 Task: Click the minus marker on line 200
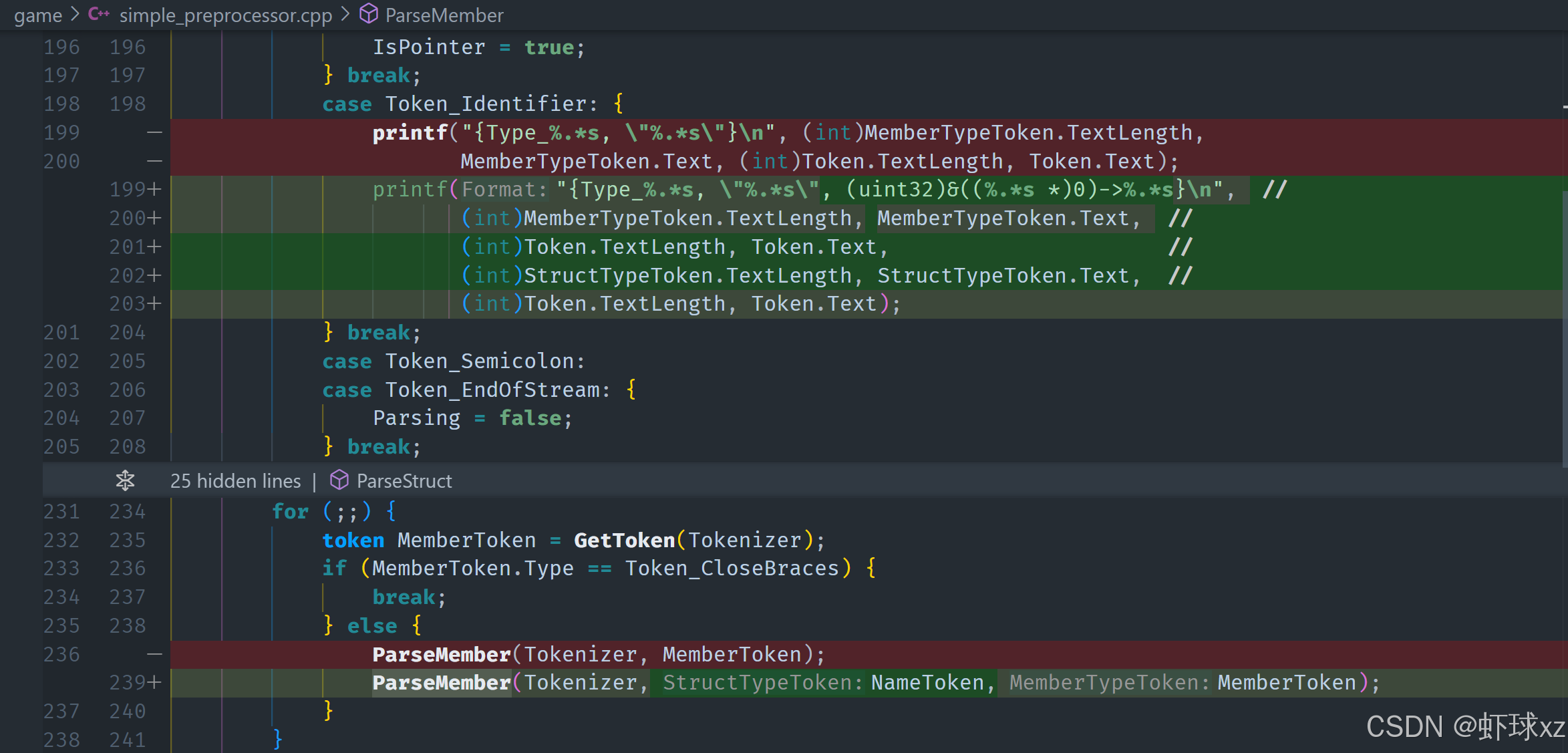coord(154,161)
